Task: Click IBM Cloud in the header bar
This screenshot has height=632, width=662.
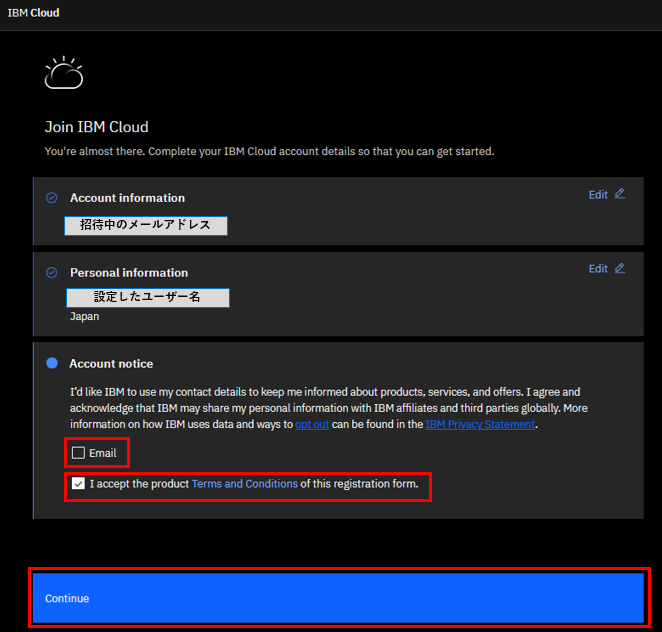Action: 33,13
